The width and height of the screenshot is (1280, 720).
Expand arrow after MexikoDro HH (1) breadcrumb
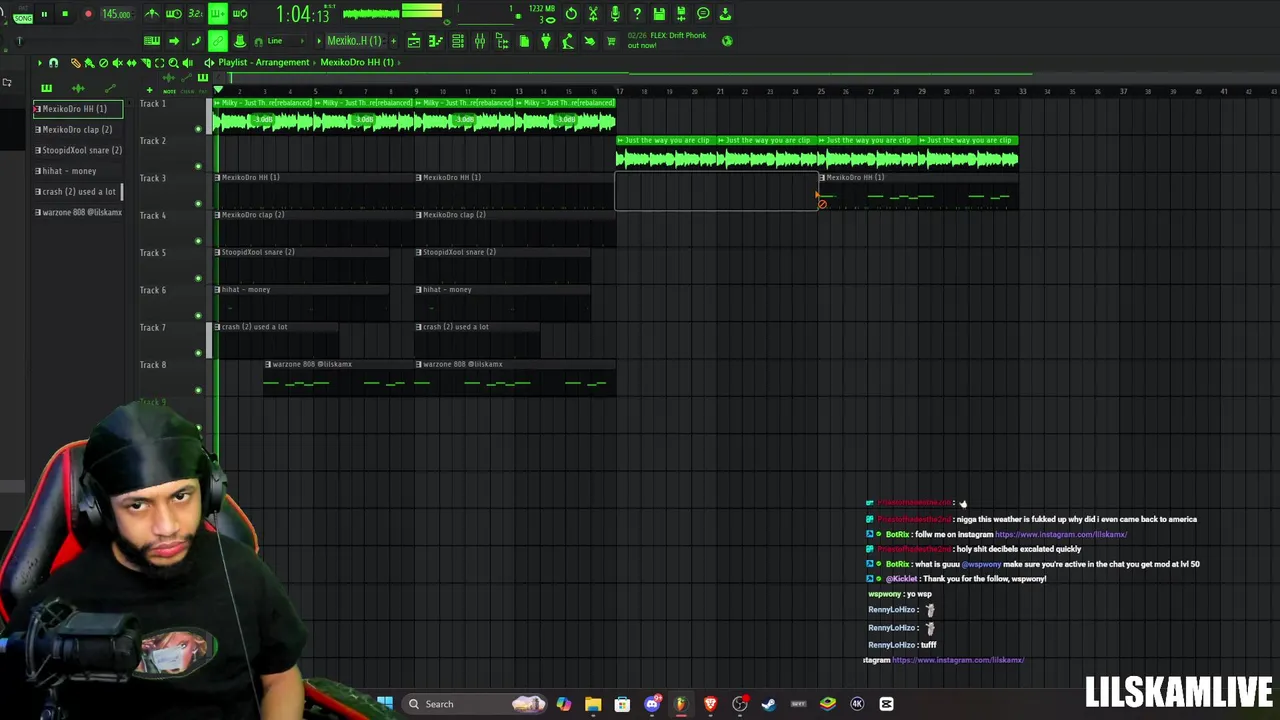coord(399,62)
